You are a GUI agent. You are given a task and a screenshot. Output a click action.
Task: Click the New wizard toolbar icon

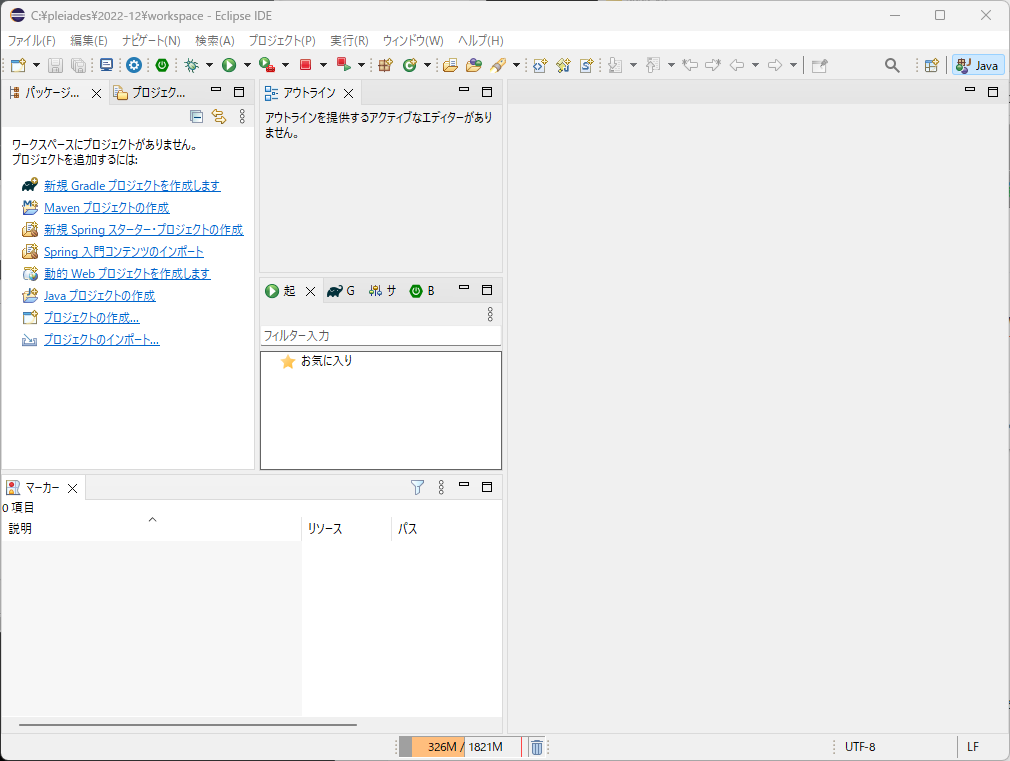[x=18, y=65]
